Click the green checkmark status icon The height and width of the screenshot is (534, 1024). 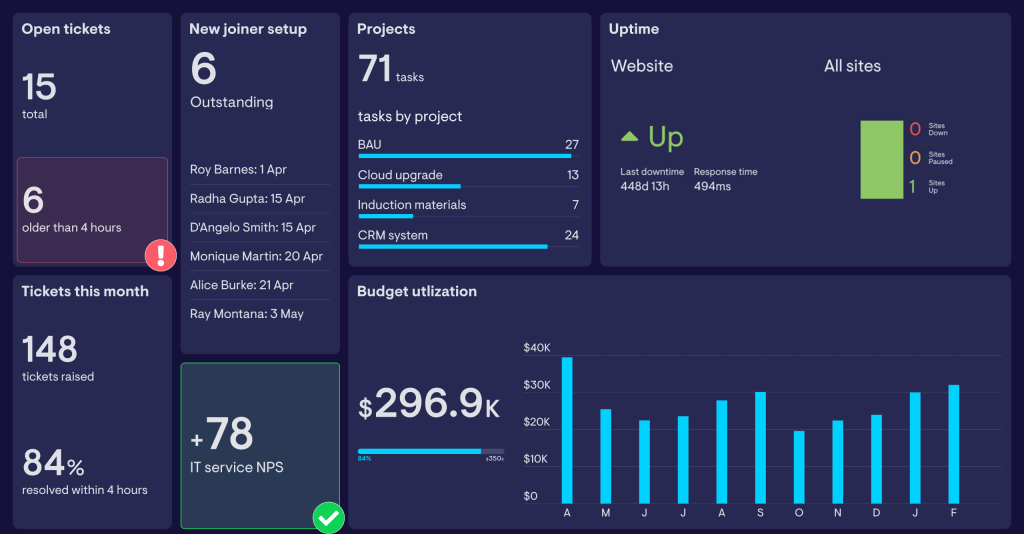point(328,518)
